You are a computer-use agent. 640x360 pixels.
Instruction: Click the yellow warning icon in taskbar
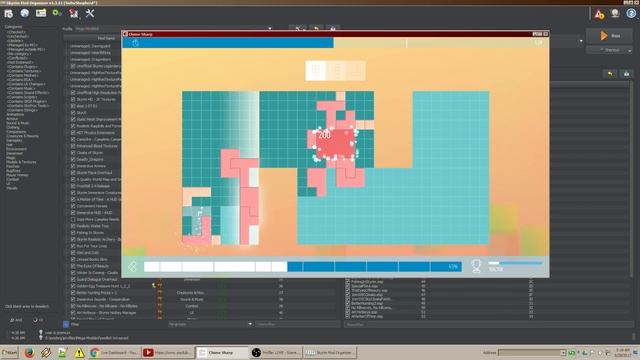(x=79, y=353)
